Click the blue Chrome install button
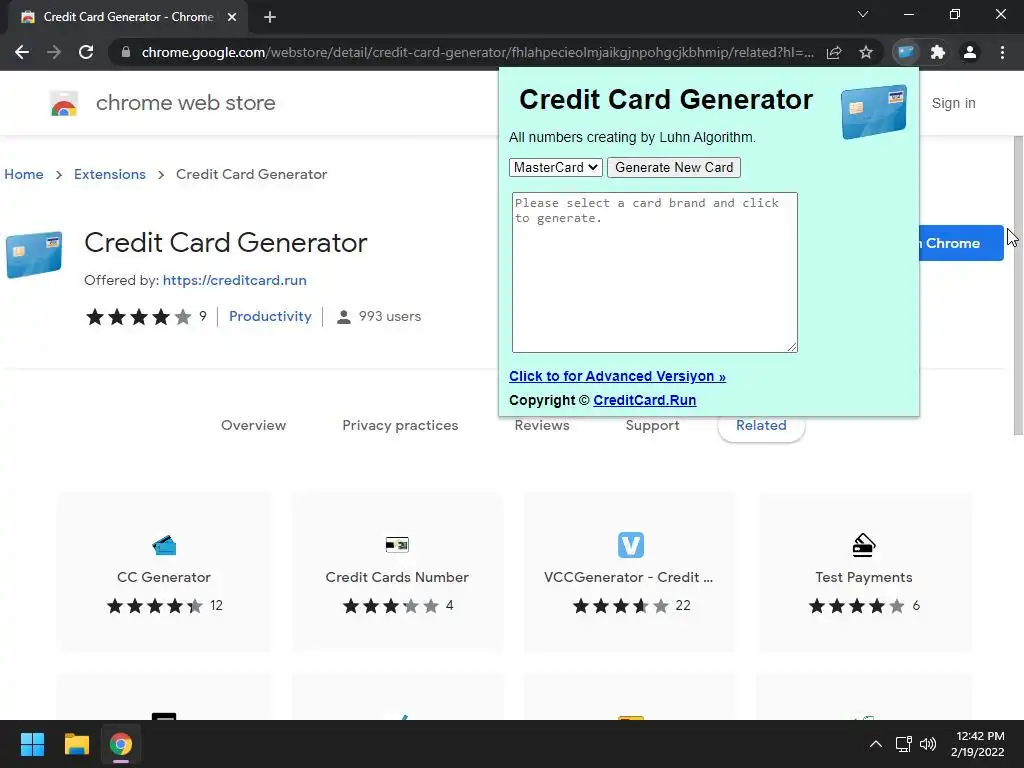This screenshot has height=768, width=1024. pyautogui.click(x=961, y=243)
